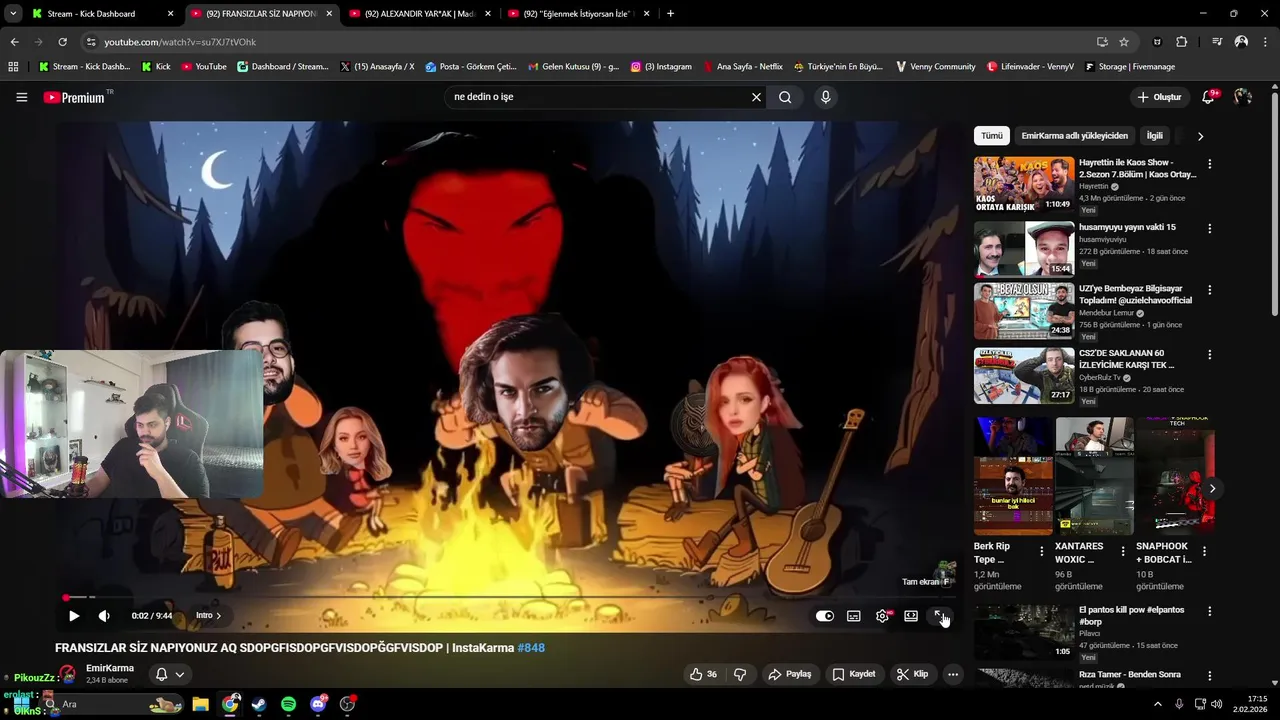Image resolution: width=1280 pixels, height=720 pixels.
Task: Open Spotify from the taskbar
Action: (x=288, y=704)
